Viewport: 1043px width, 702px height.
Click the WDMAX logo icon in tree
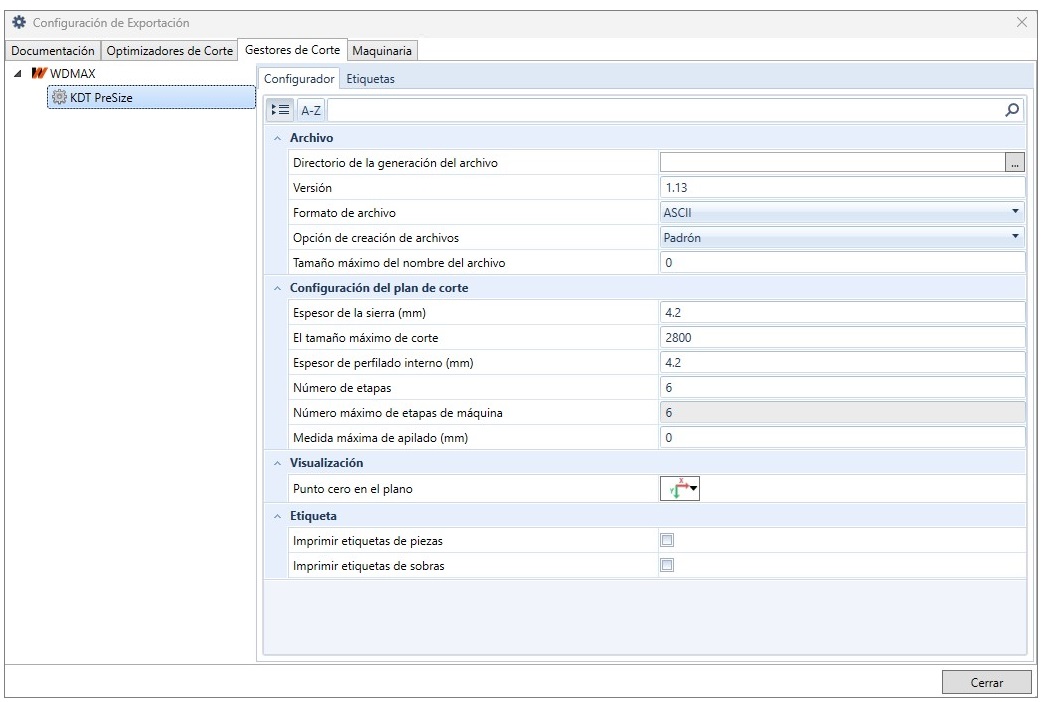39,73
